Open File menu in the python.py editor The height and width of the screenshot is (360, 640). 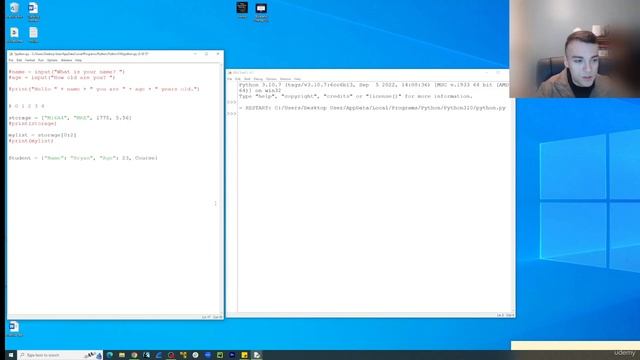[x=11, y=60]
